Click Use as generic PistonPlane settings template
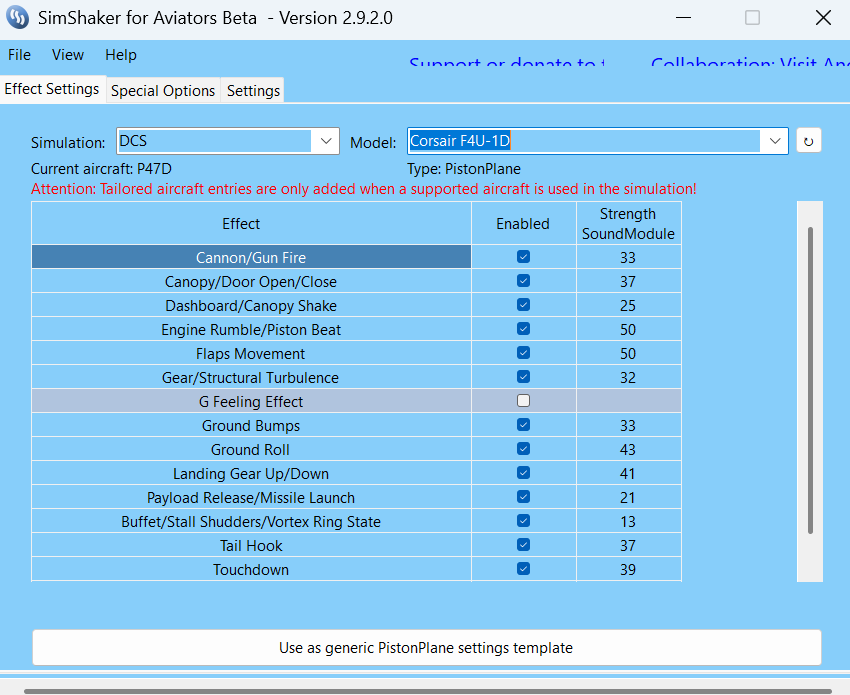This screenshot has width=850, height=695. coord(427,648)
